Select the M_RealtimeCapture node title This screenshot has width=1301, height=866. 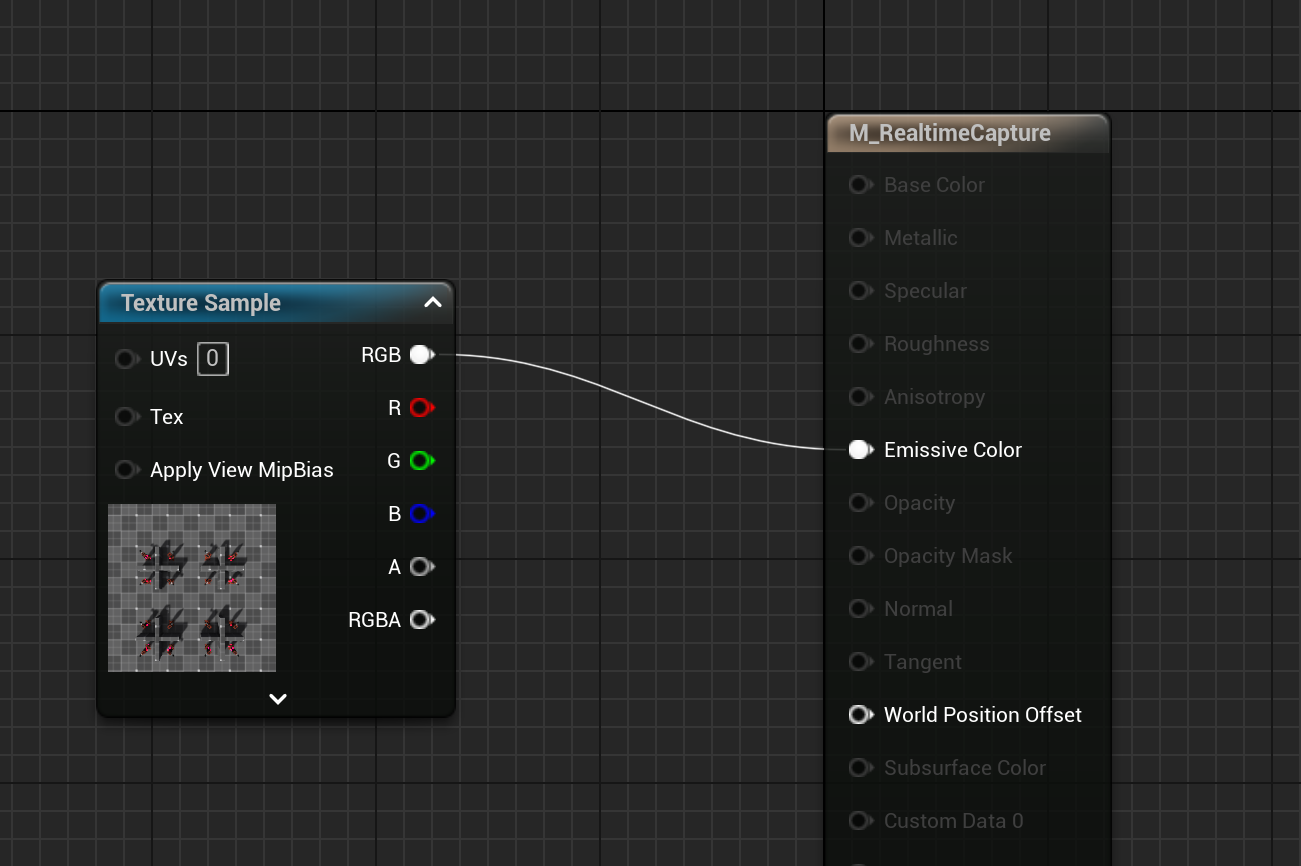pos(950,133)
